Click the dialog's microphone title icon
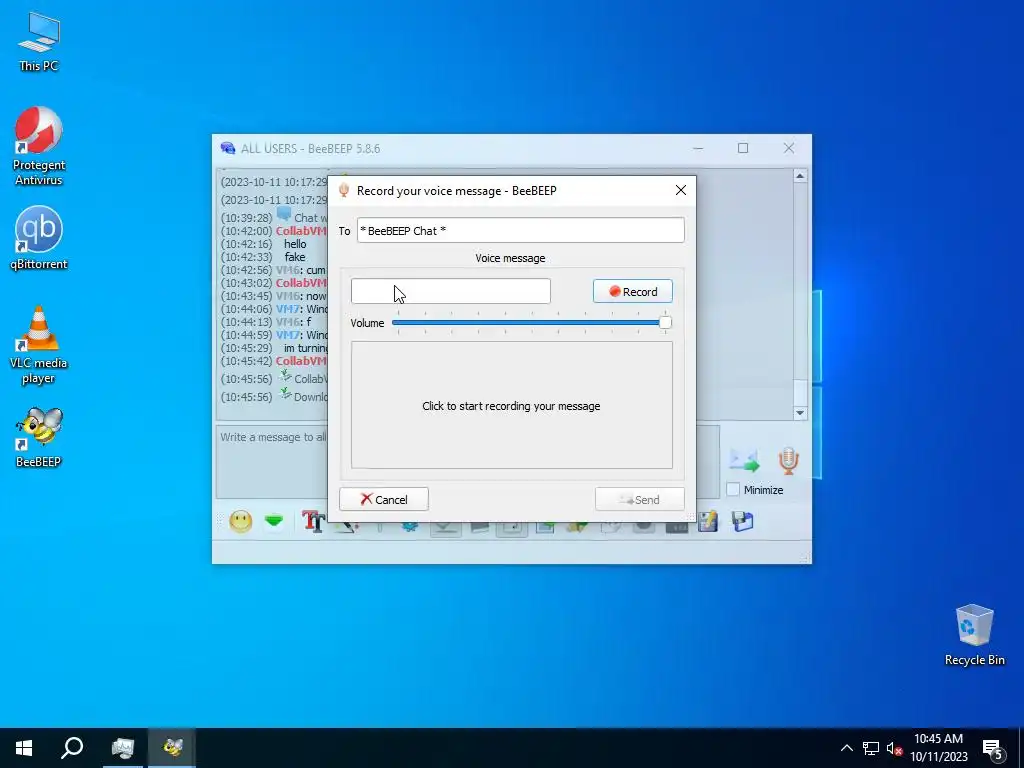Viewport: 1024px width, 768px height. [x=344, y=190]
